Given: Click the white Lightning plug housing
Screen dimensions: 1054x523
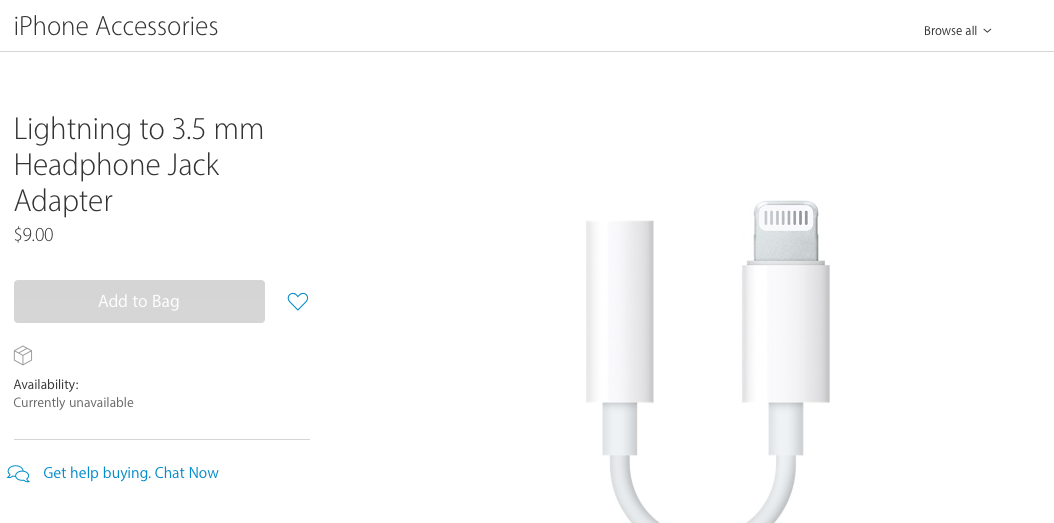Looking at the screenshot, I should (785, 333).
